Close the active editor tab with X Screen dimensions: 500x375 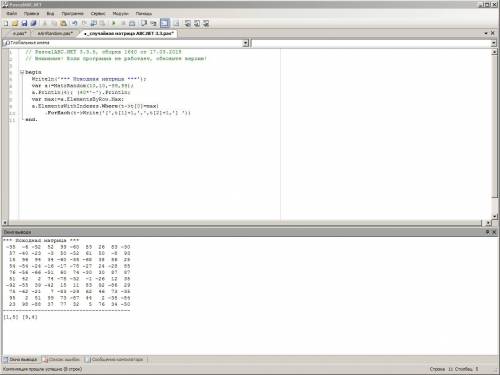(x=493, y=33)
